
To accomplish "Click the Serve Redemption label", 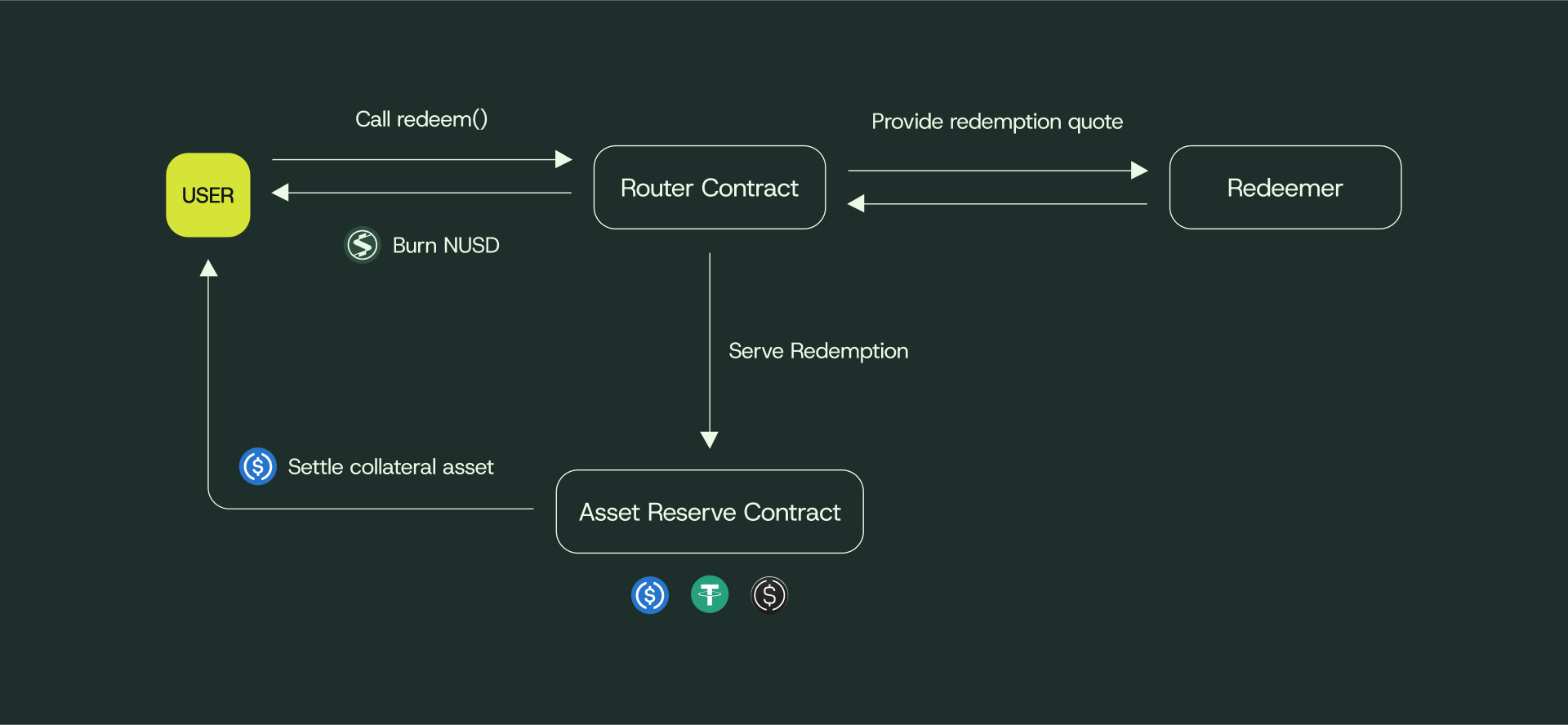I will (x=818, y=351).
